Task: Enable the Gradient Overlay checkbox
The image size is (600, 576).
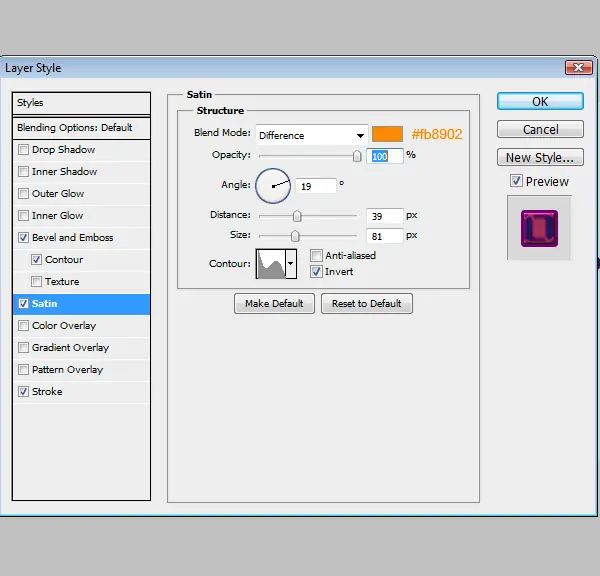Action: coord(23,348)
